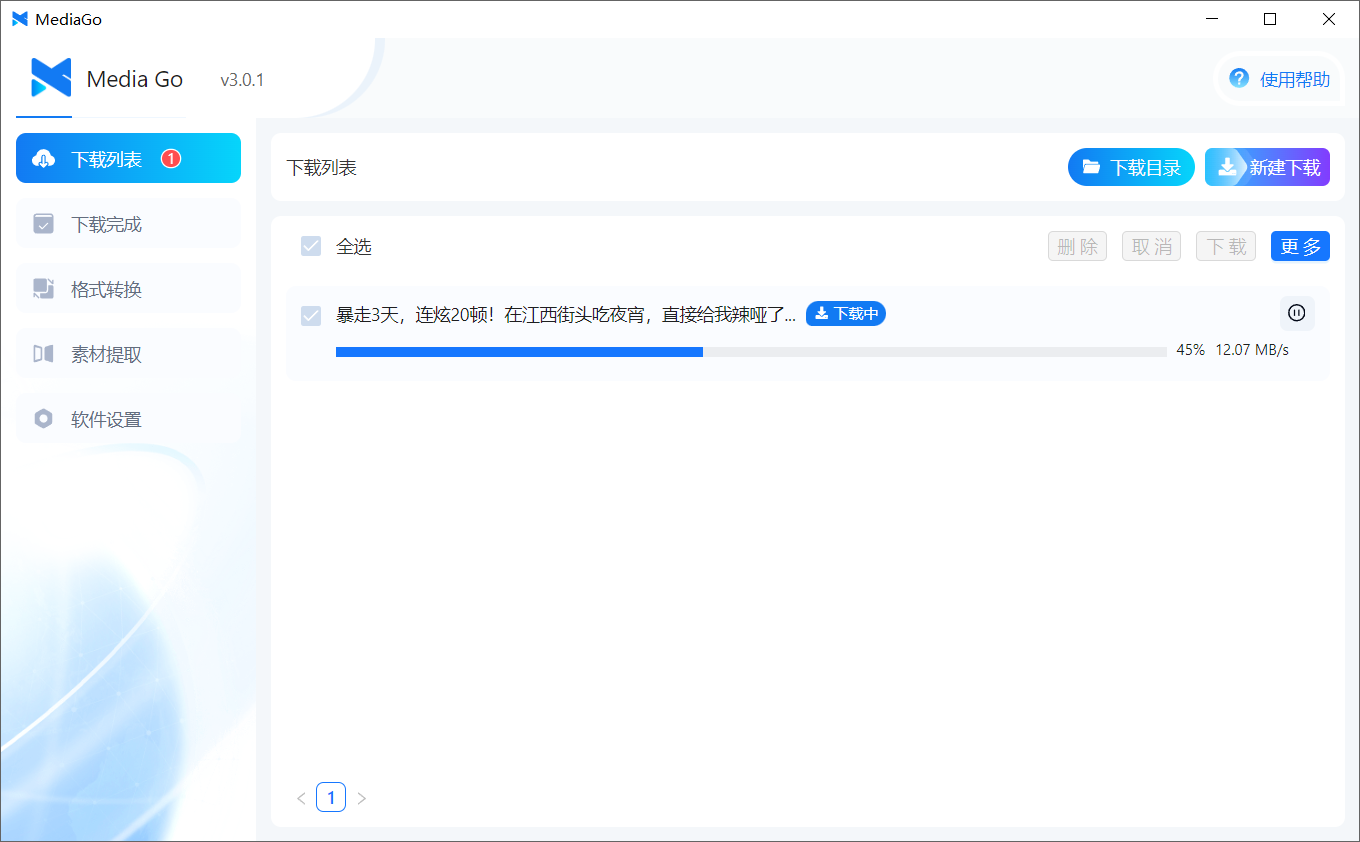Click the 下载中 status tag

click(846, 314)
